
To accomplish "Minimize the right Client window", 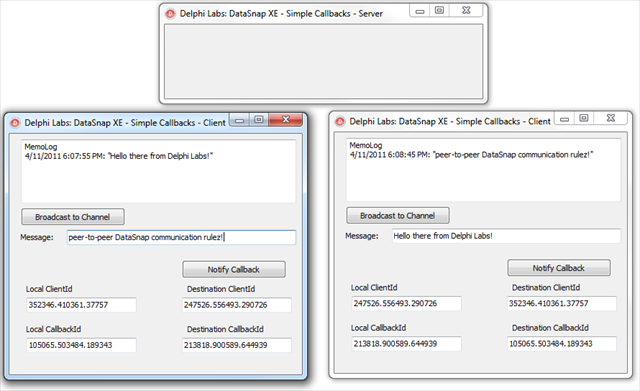I will 564,119.
